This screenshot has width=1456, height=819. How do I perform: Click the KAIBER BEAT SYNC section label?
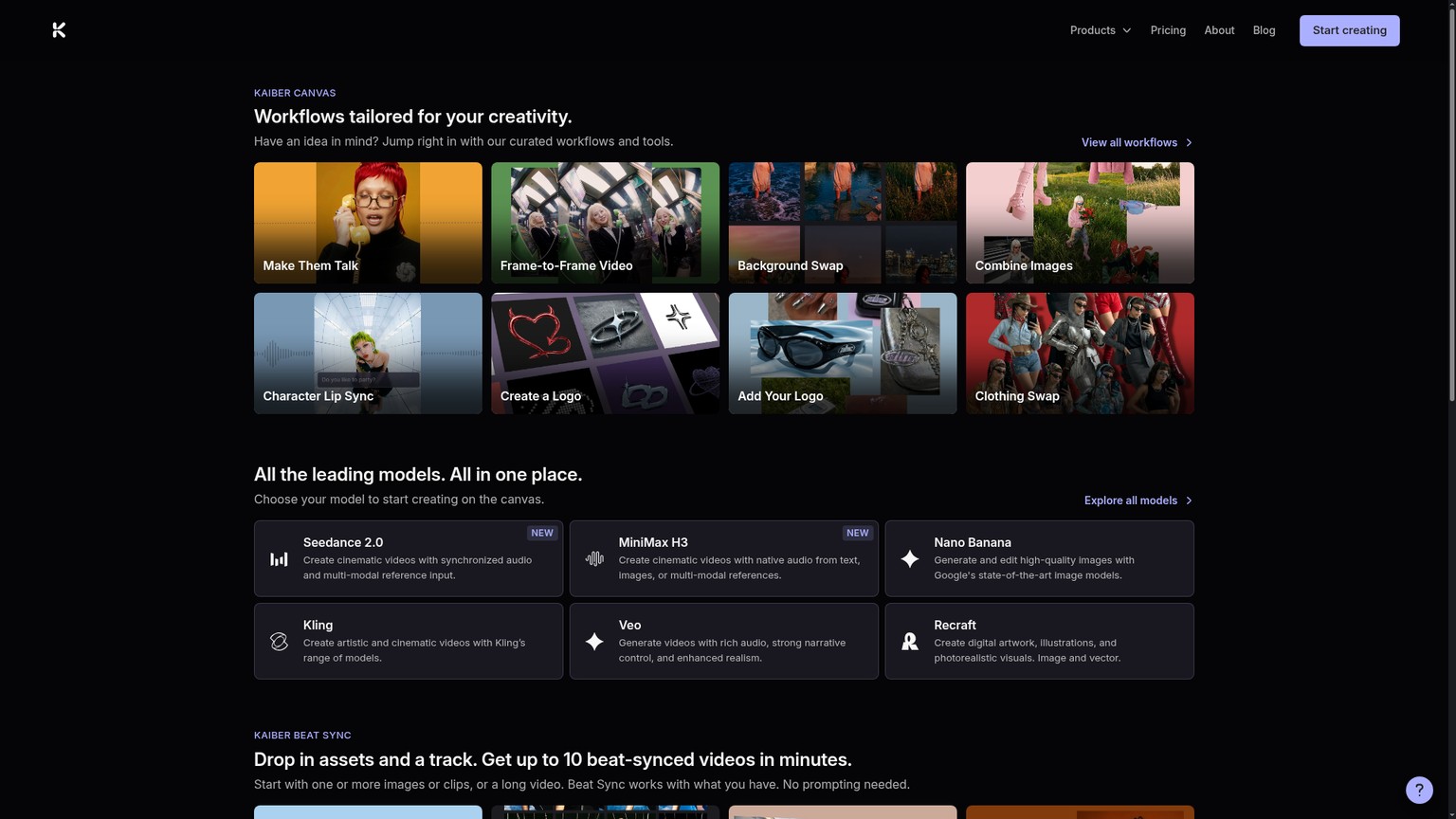click(x=302, y=736)
